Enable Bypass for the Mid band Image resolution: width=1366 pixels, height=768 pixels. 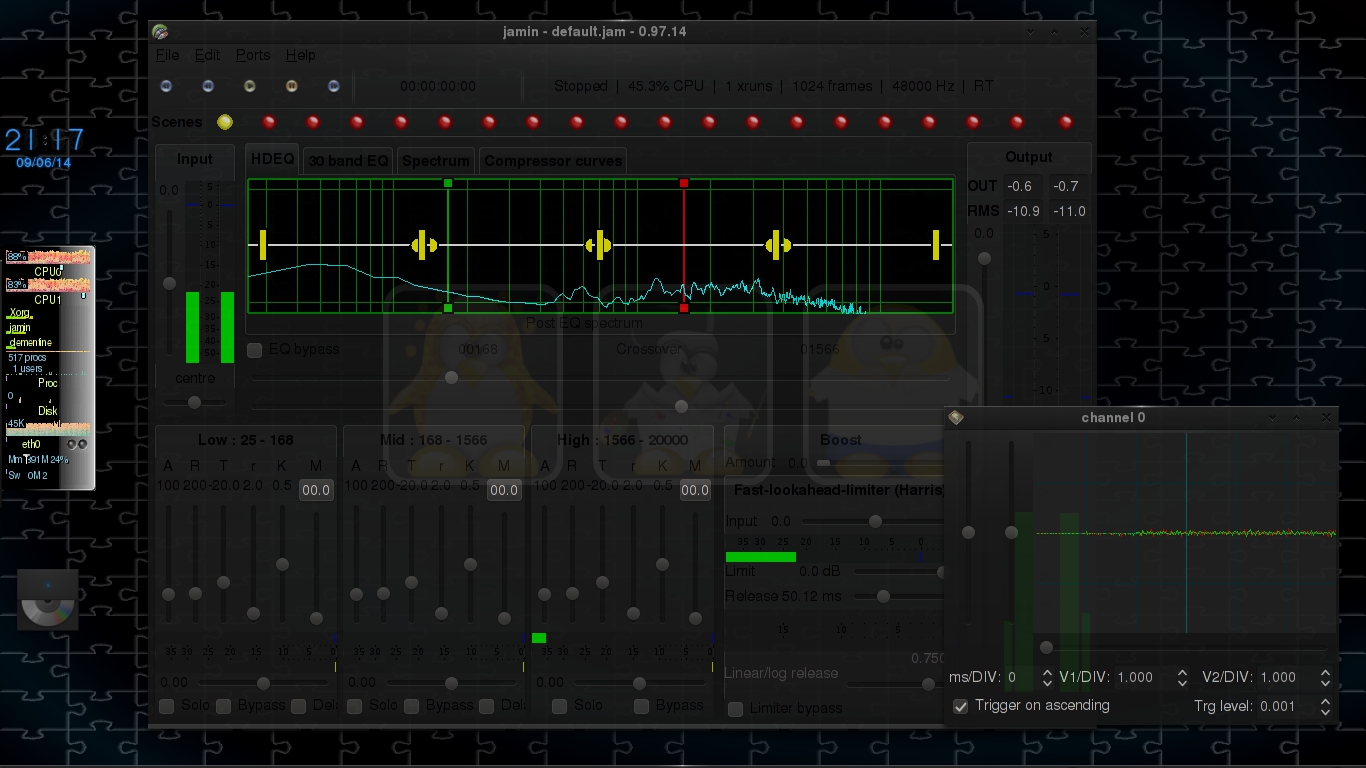412,706
